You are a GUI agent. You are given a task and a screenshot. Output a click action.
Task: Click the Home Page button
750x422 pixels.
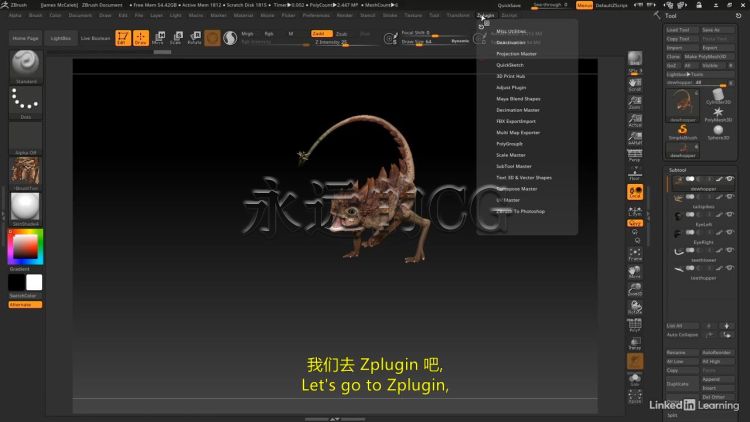(x=25, y=38)
